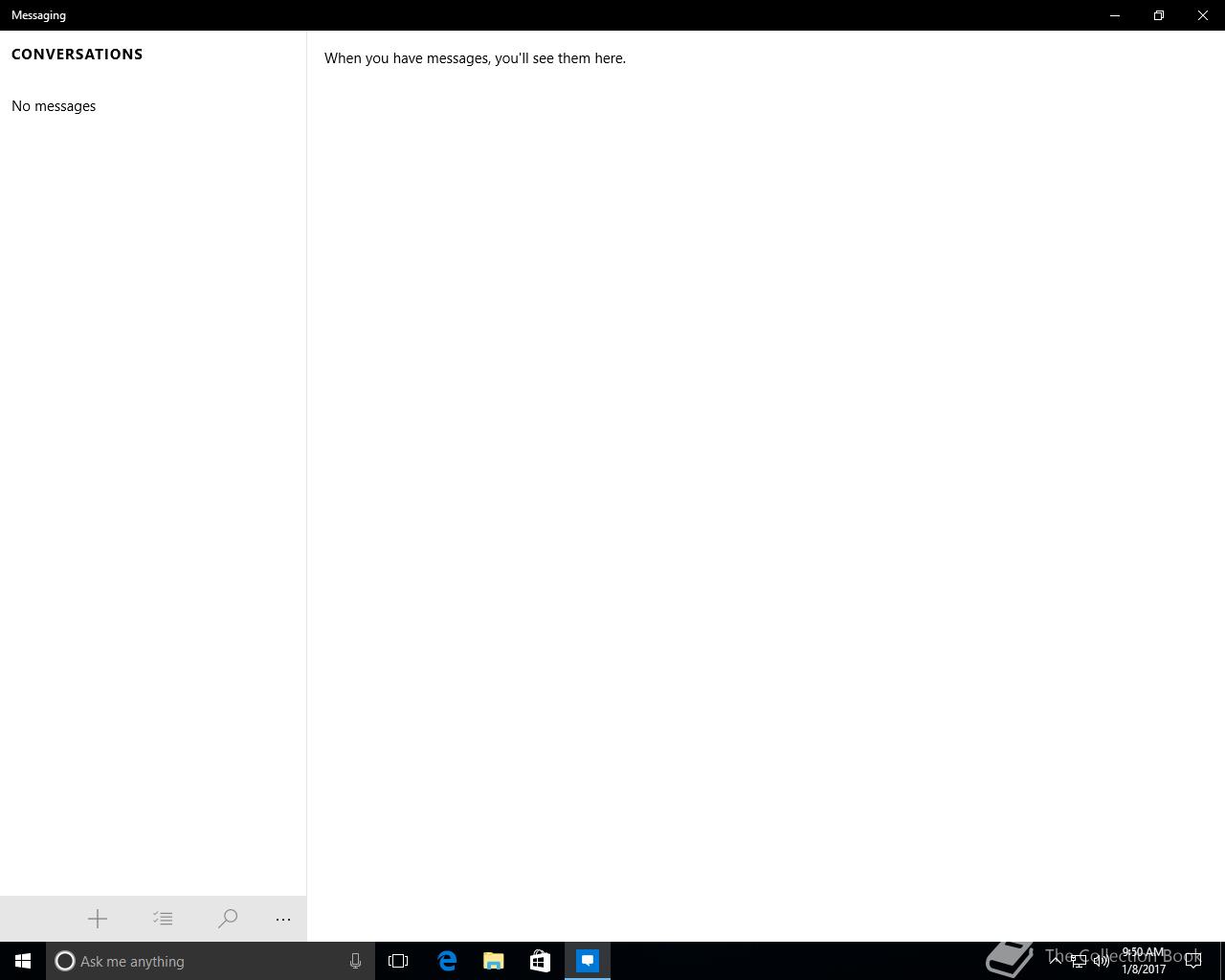This screenshot has width=1225, height=980.
Task: Minimize the Messaging window
Action: [1115, 15]
